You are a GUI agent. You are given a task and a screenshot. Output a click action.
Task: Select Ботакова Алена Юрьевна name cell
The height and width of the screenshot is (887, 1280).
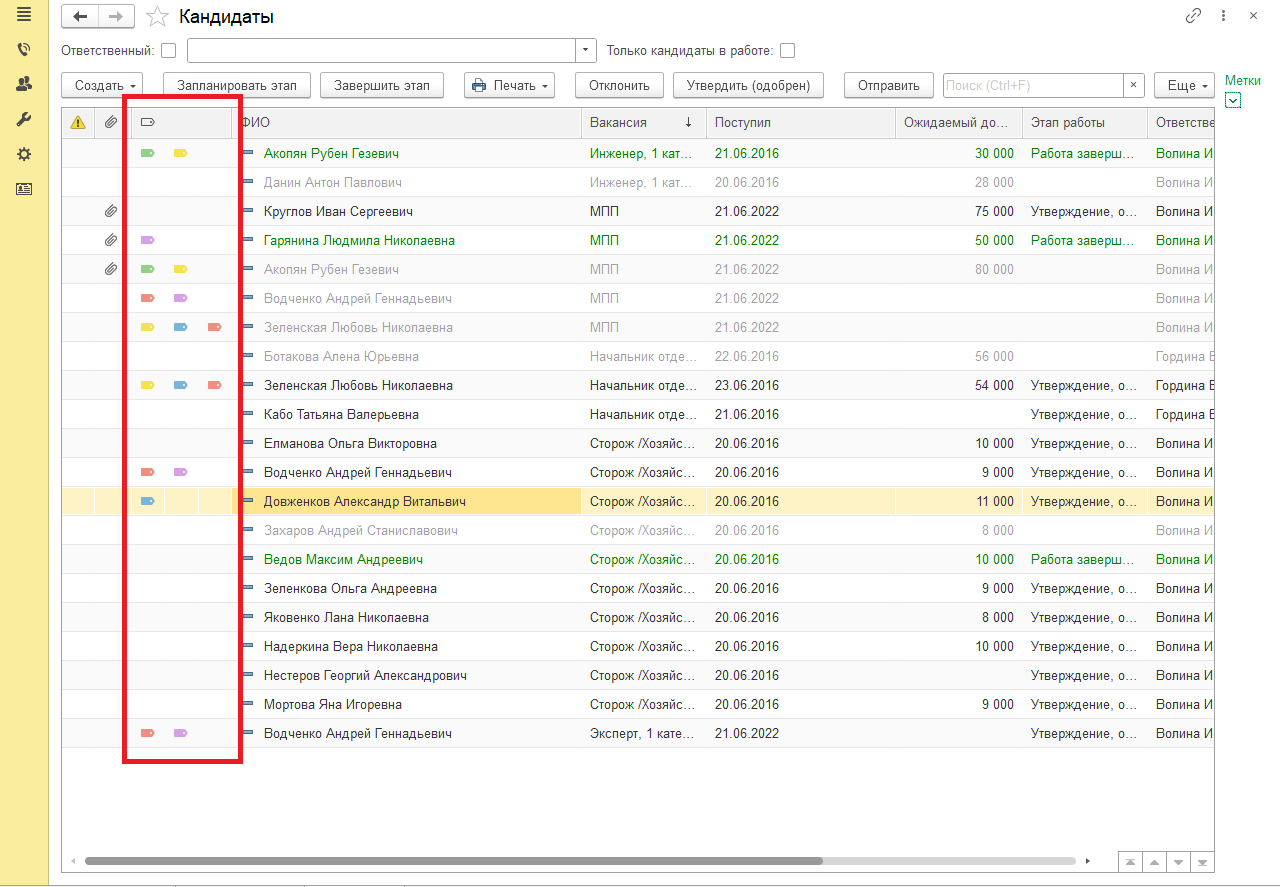tap(407, 357)
